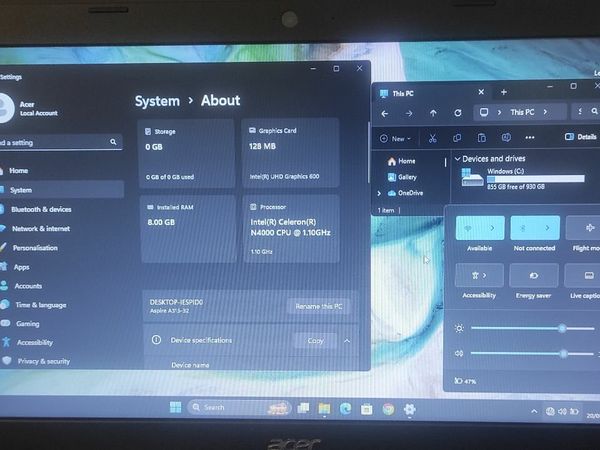
Task: Open a new File Explorer tab
Action: click(x=504, y=92)
